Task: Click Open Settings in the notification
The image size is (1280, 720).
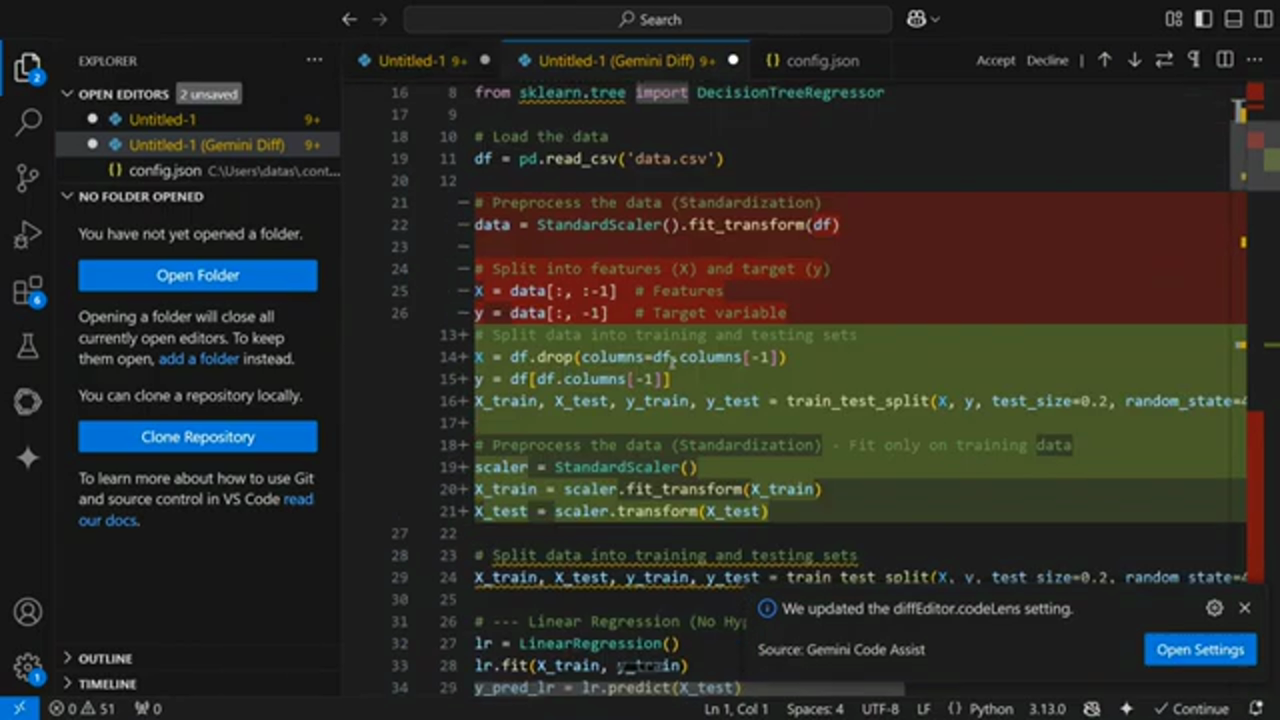Action: point(1200,650)
